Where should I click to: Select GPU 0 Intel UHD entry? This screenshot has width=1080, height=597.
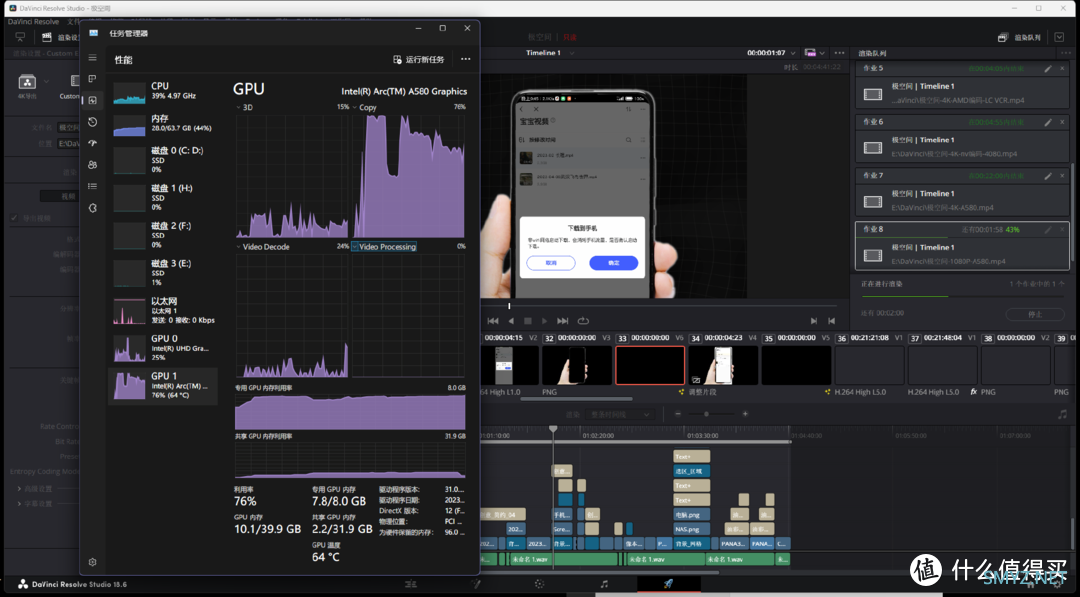(x=163, y=348)
